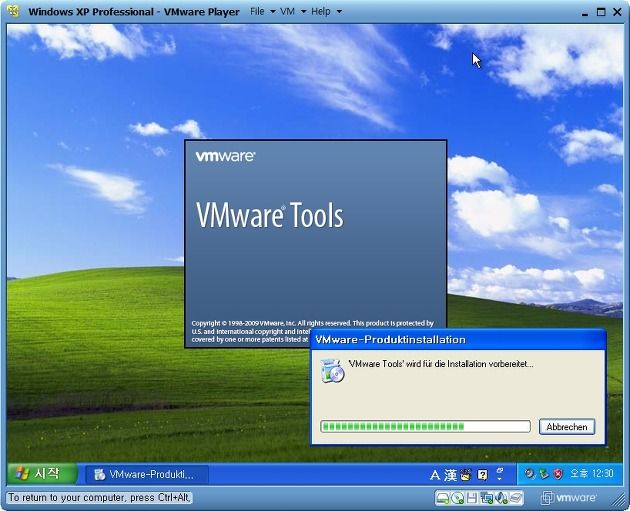Screen dimensions: 630x511
Task: Click the floppy drive device icon
Action: 472,498
